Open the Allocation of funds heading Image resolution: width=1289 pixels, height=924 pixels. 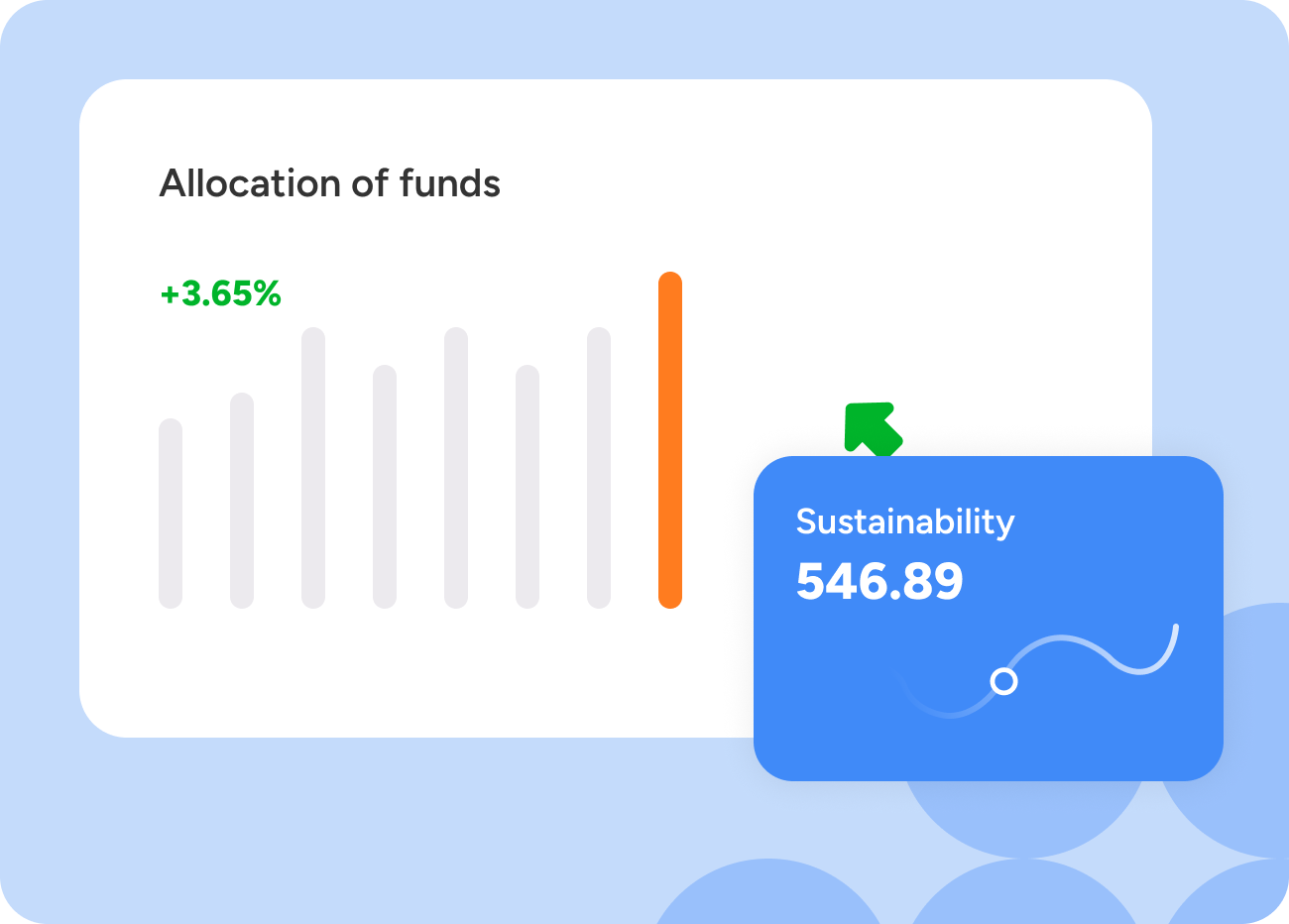[330, 184]
